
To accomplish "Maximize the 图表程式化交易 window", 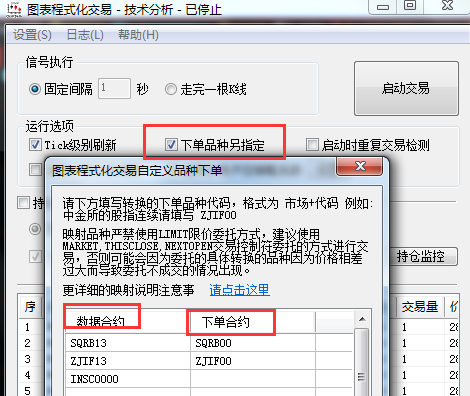I will [410, 6].
